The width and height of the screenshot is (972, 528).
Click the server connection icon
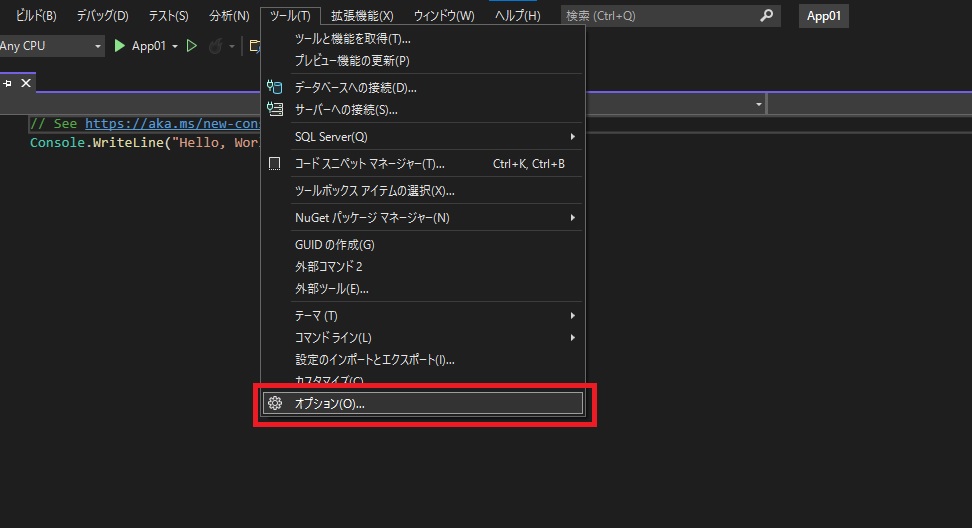pos(275,110)
